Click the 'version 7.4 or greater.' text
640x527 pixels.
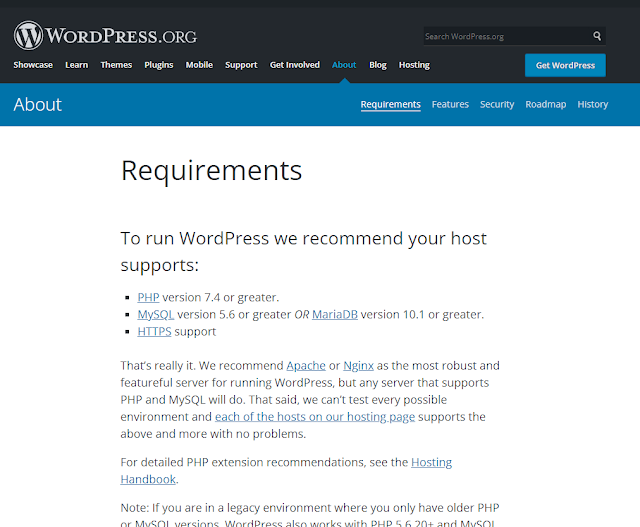coord(220,298)
